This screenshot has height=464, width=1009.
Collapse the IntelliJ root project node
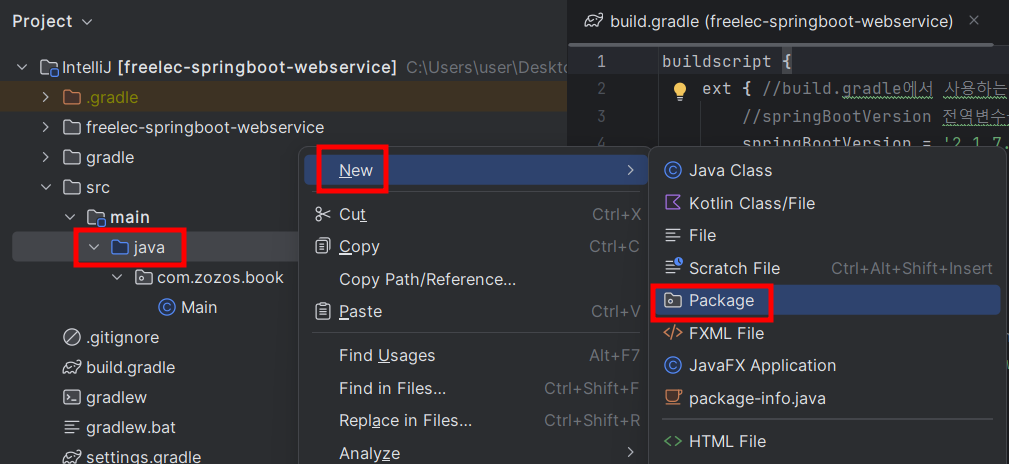coord(23,67)
